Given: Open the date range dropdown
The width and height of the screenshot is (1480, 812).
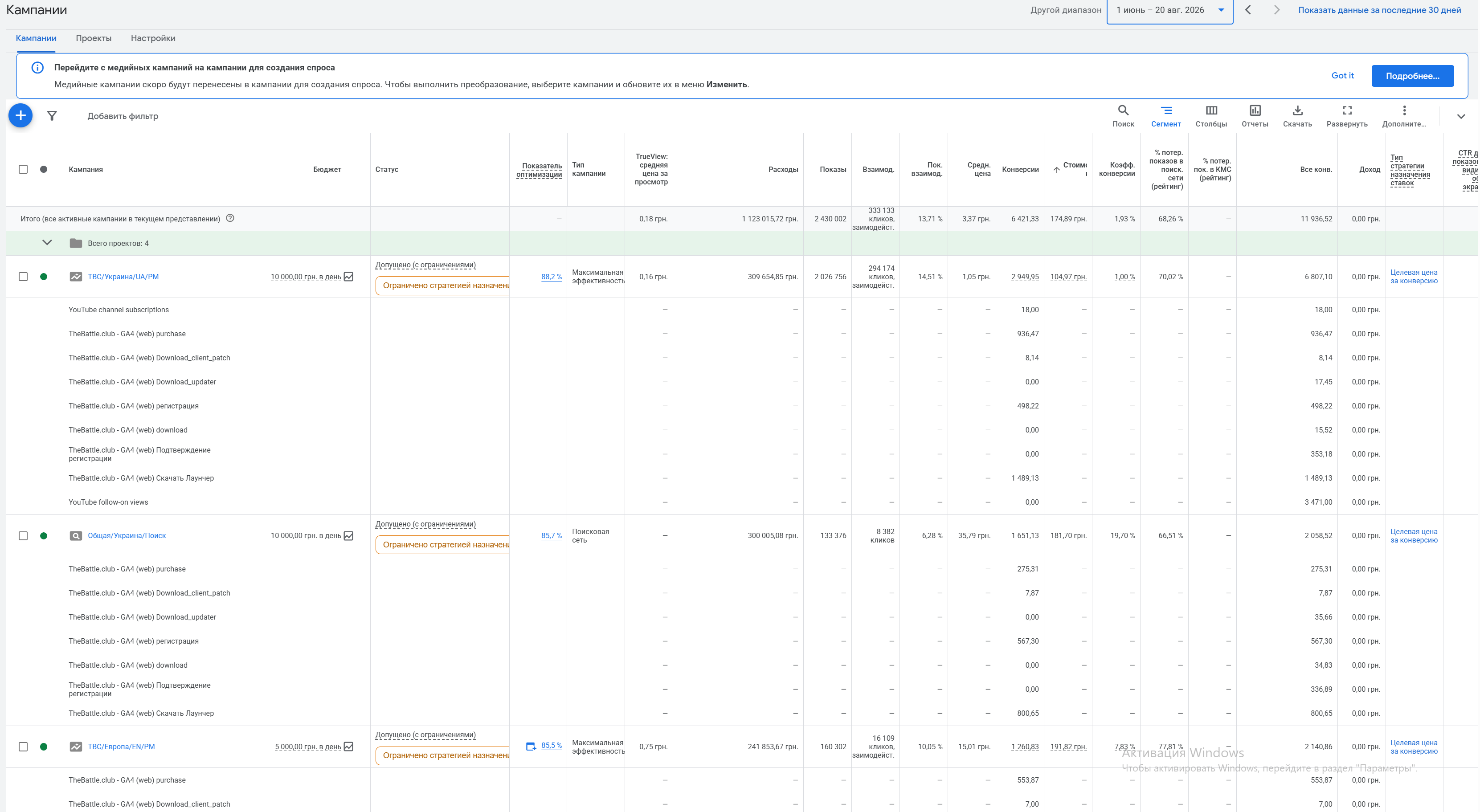Looking at the screenshot, I should pos(1170,10).
